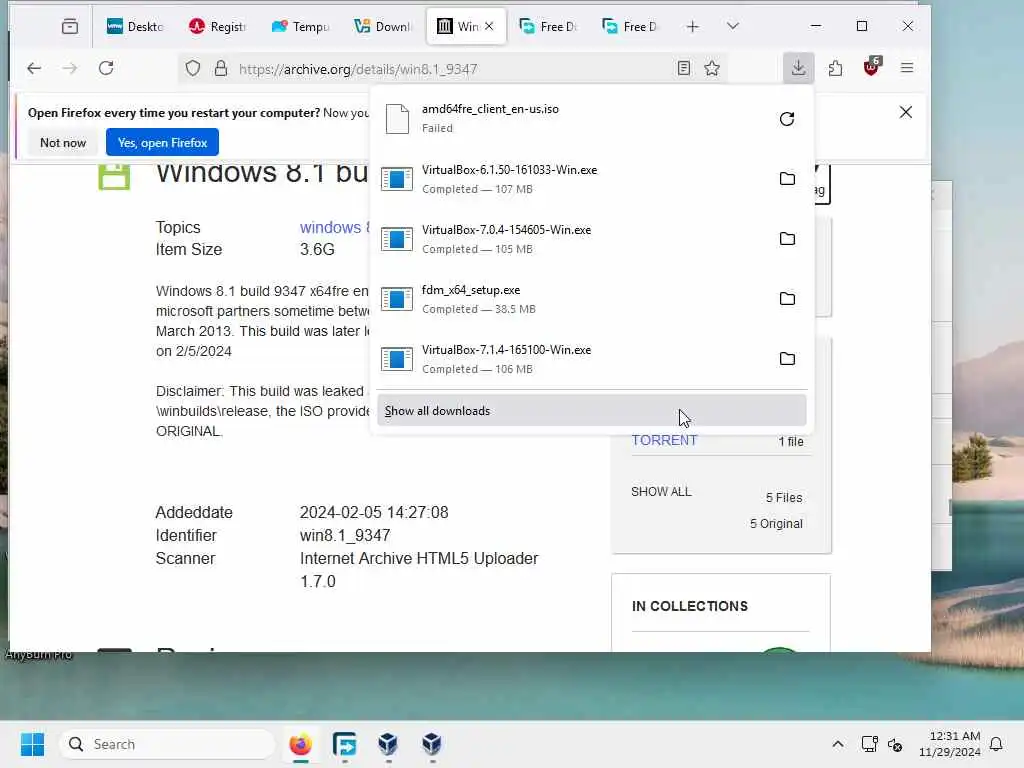This screenshot has width=1024, height=768.
Task: Dismiss the Firefox restart notification bar
Action: 906,112
